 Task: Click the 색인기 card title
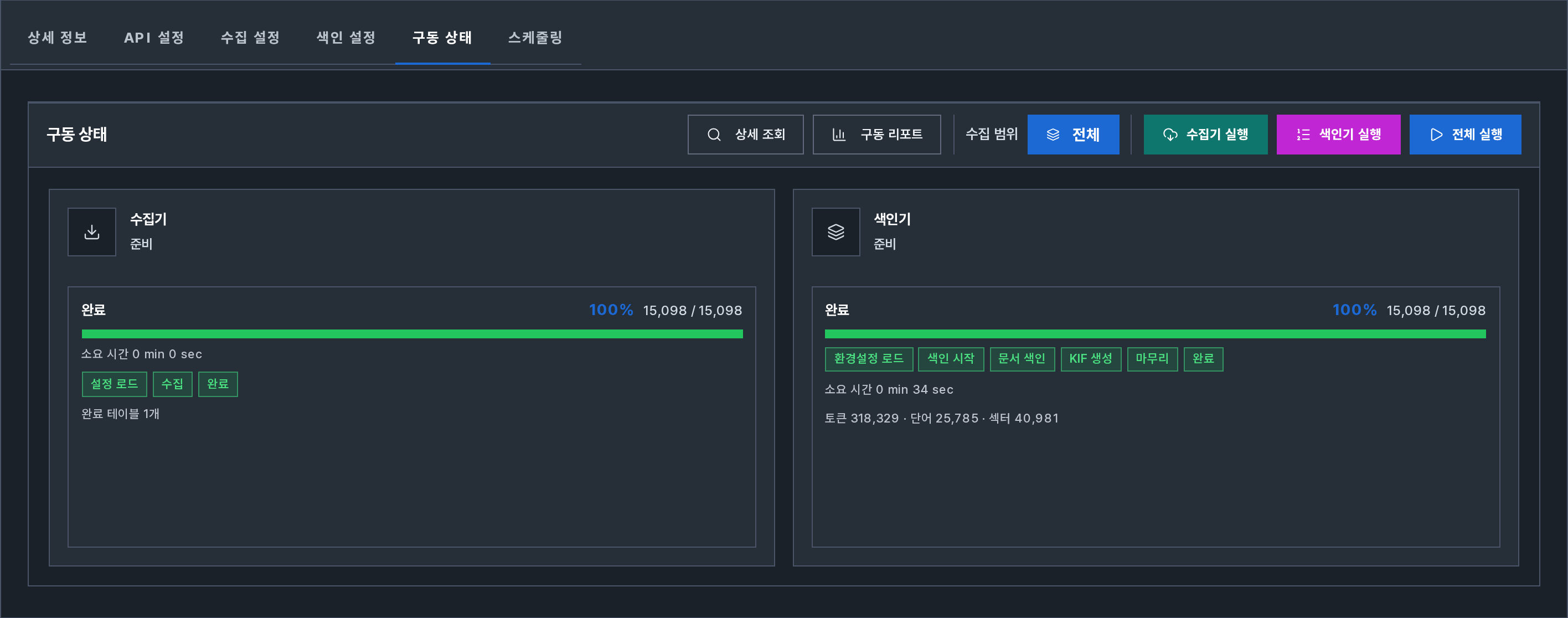coord(893,219)
